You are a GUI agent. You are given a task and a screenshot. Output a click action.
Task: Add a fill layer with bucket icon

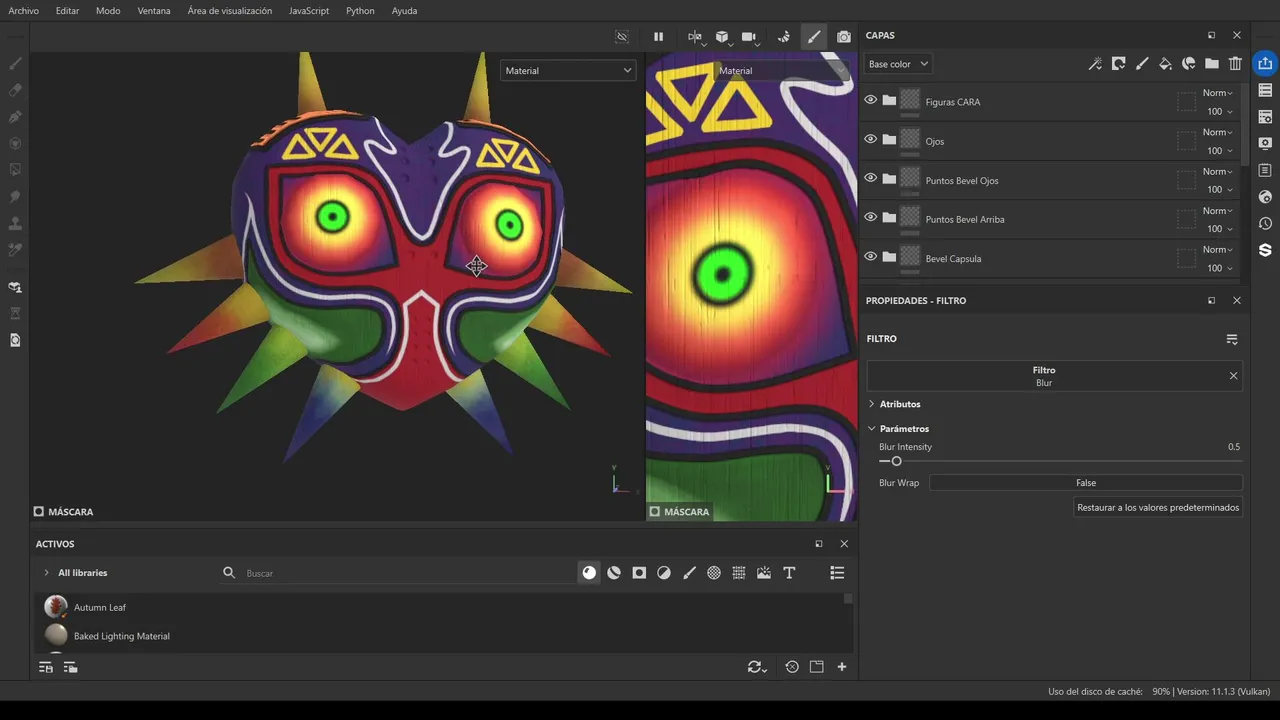click(1165, 64)
